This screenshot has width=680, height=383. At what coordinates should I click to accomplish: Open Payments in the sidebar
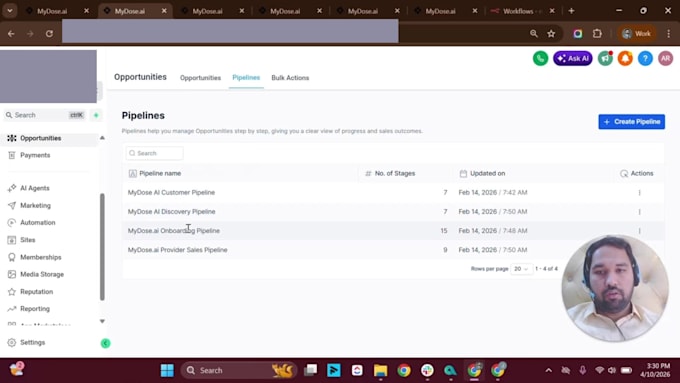(35, 155)
